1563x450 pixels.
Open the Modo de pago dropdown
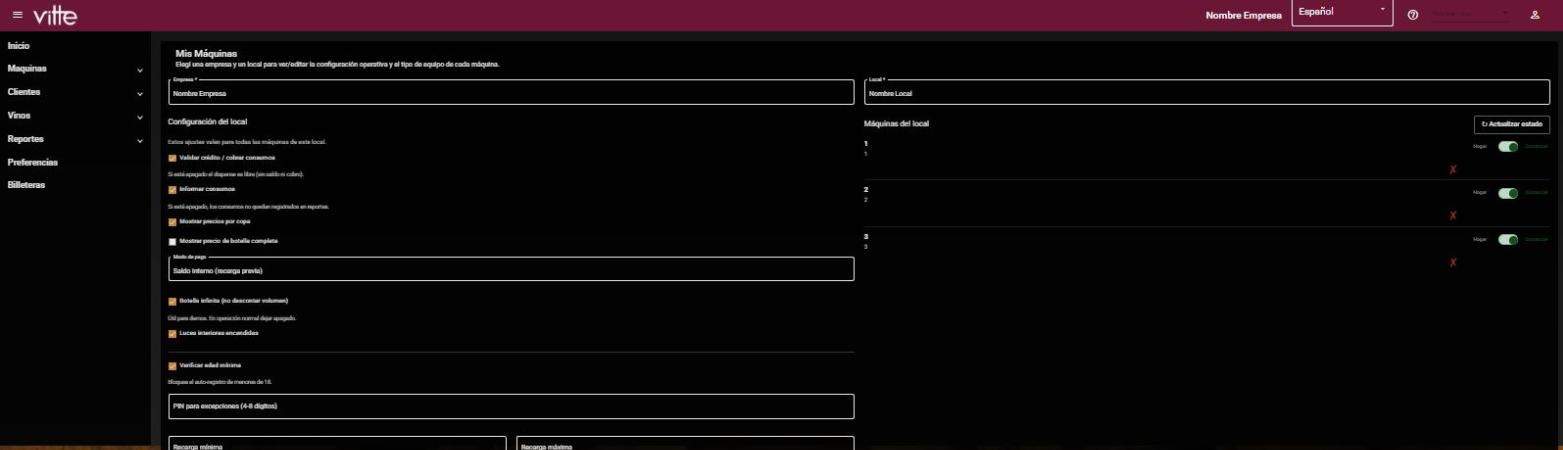pyautogui.click(x=511, y=269)
